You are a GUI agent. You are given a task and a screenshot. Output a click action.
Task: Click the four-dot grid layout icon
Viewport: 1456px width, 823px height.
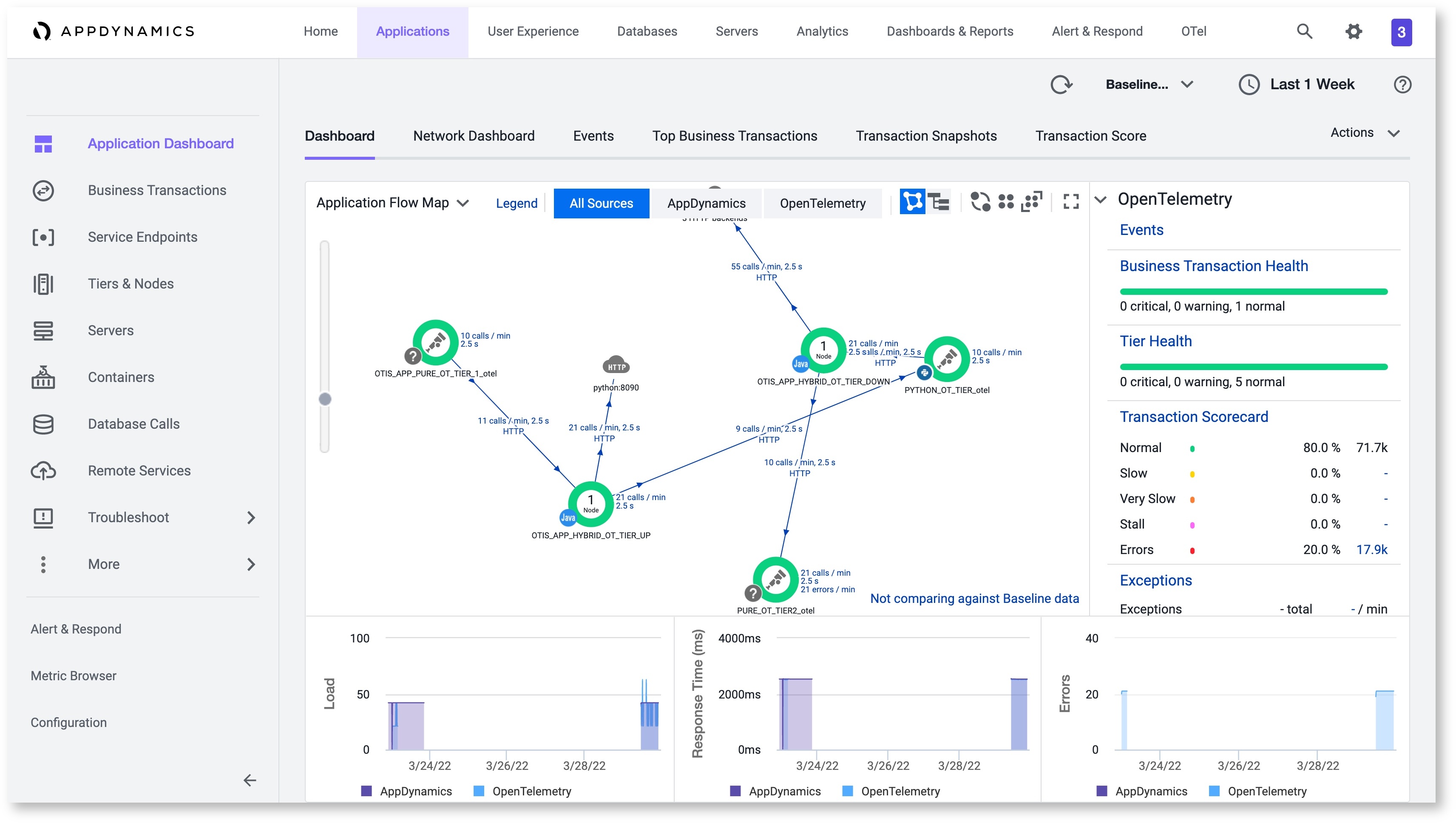[x=1005, y=202]
